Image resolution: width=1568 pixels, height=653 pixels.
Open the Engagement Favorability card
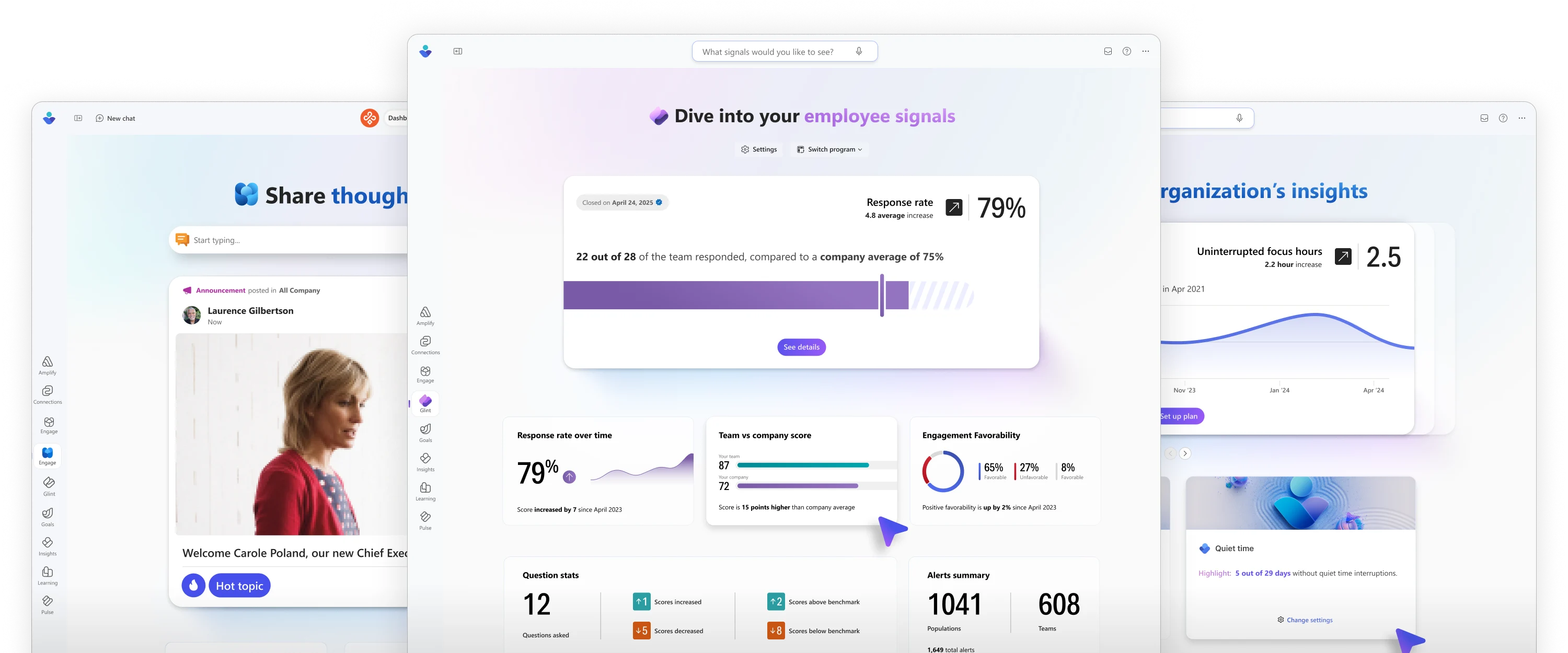[1005, 471]
